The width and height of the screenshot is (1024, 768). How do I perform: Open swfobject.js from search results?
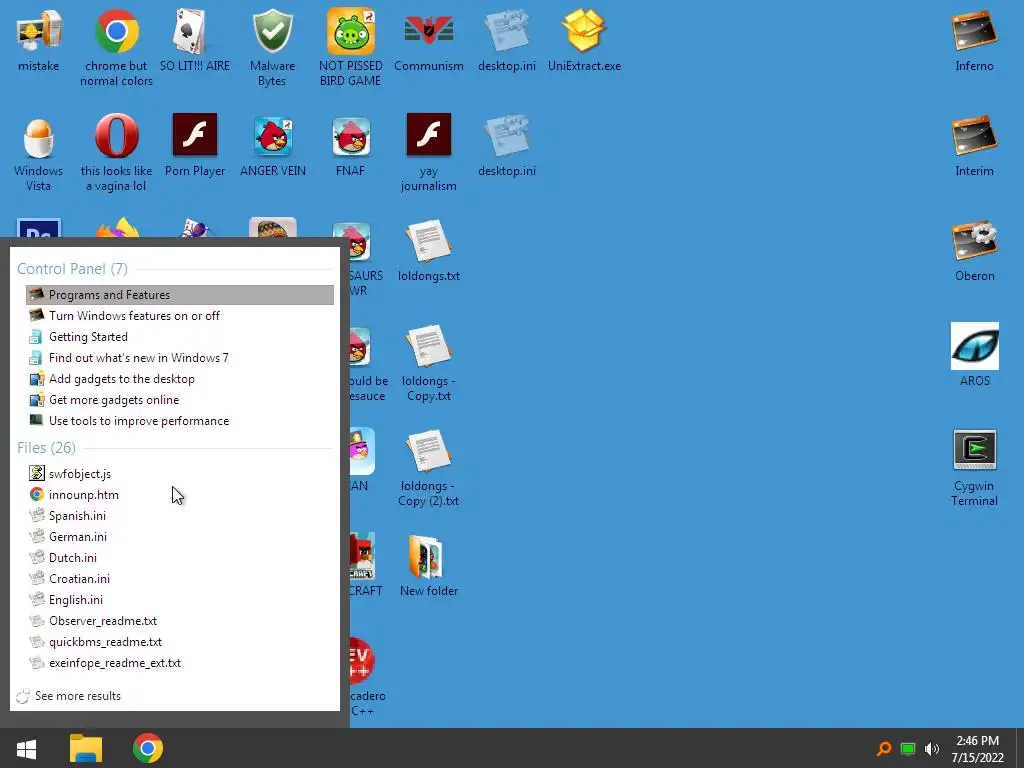pyautogui.click(x=180, y=473)
